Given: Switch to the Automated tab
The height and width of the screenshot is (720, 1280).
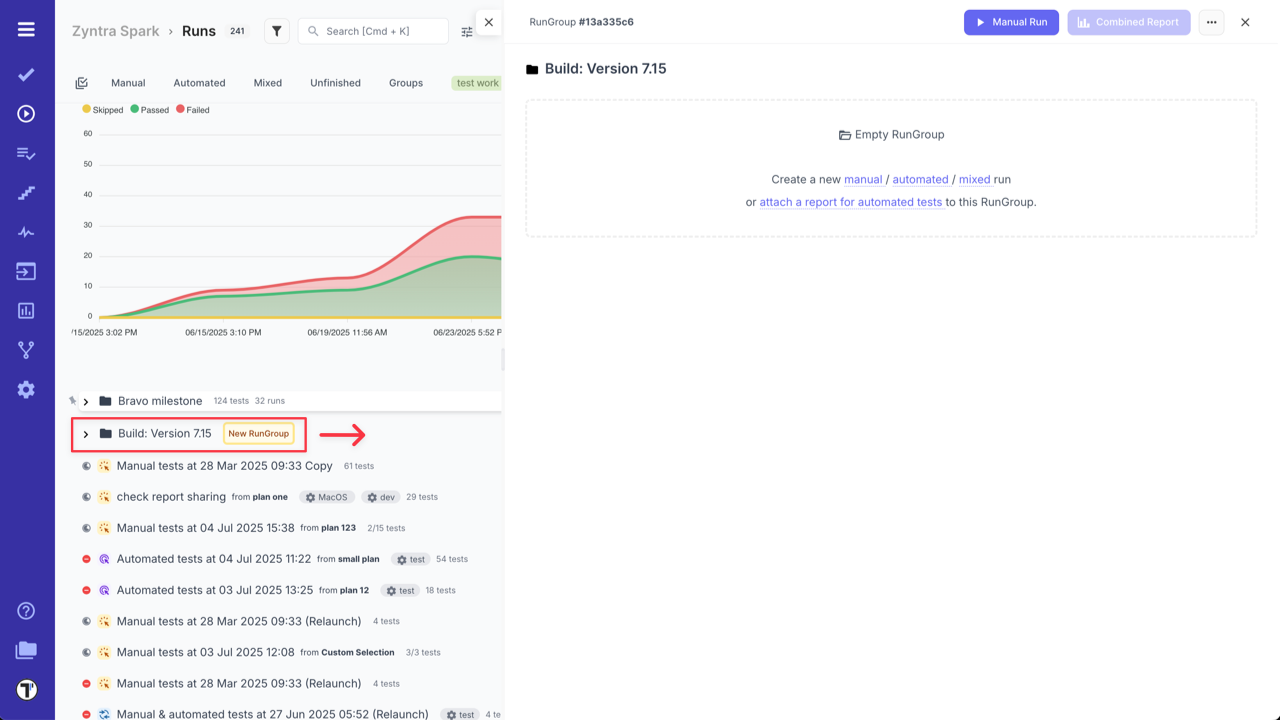Looking at the screenshot, I should coord(199,83).
